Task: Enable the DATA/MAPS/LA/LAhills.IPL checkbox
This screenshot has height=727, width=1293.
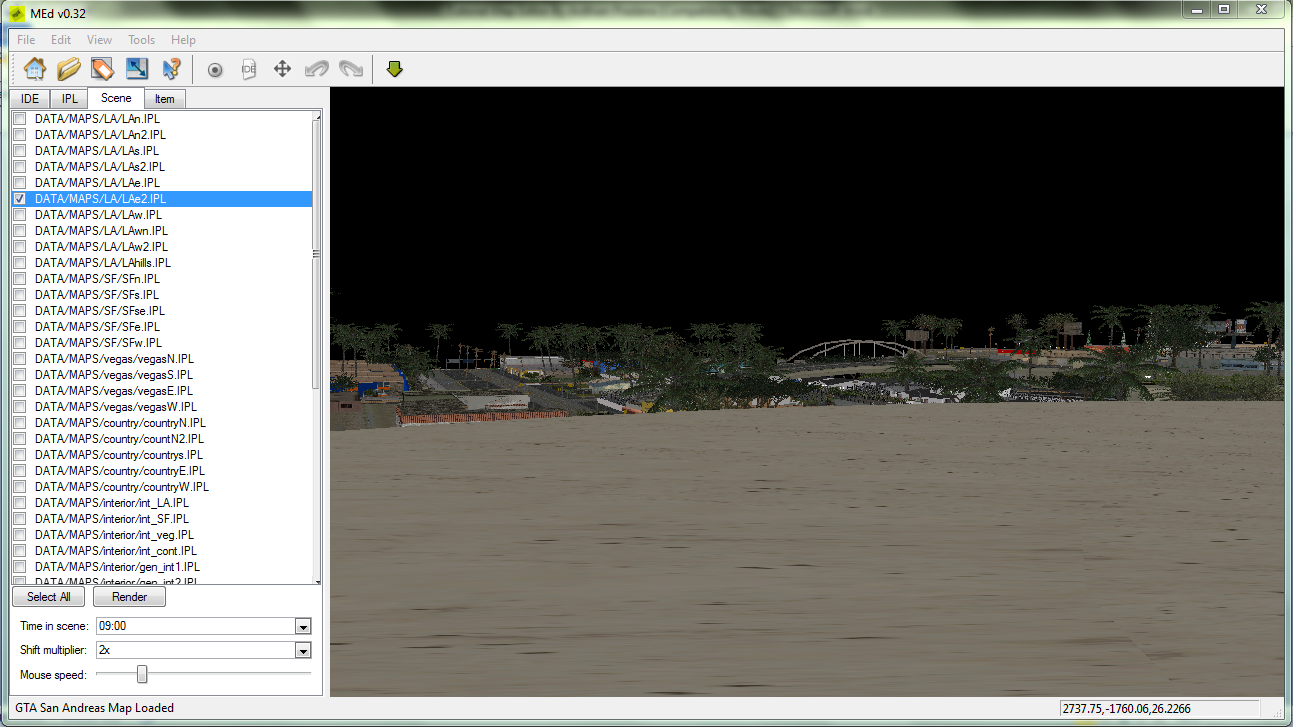Action: (20, 263)
